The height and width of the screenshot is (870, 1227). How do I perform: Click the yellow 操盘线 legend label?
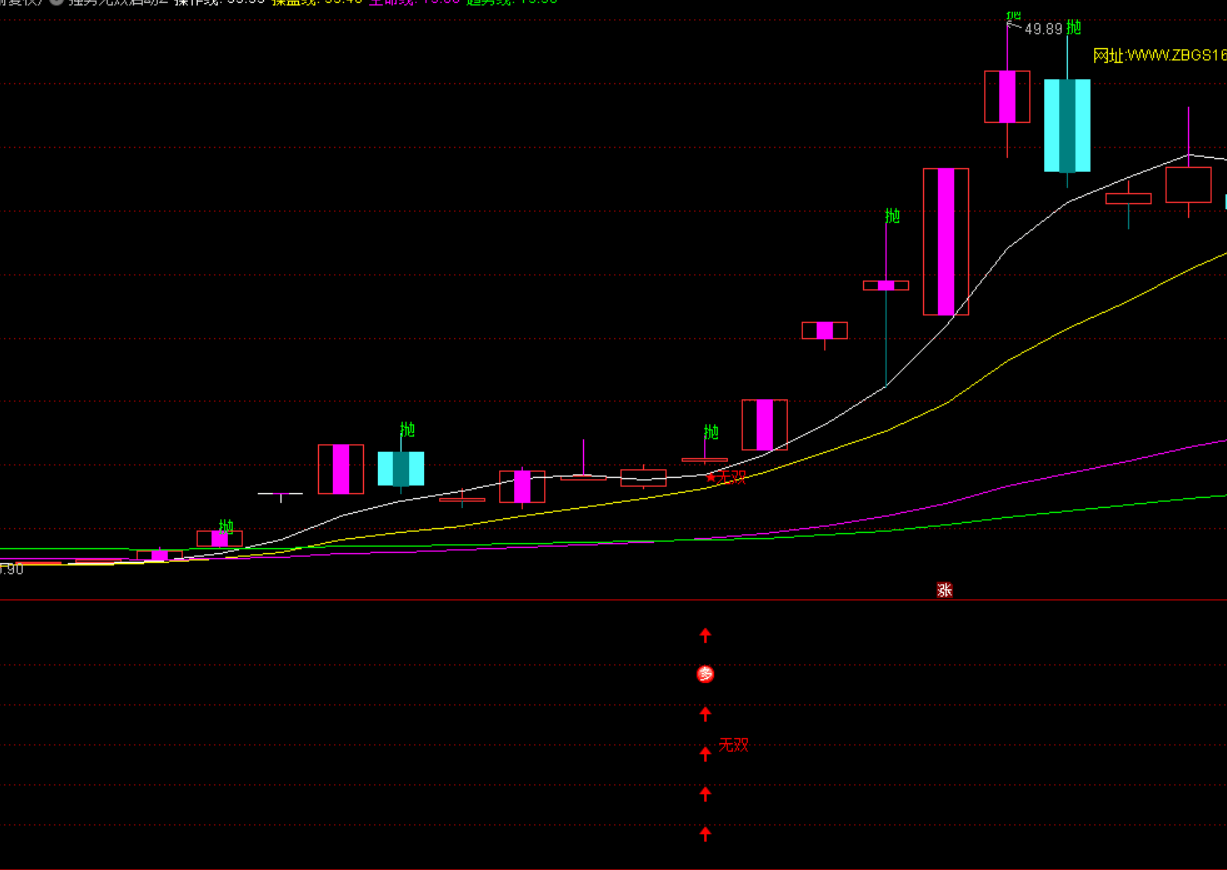click(293, 2)
